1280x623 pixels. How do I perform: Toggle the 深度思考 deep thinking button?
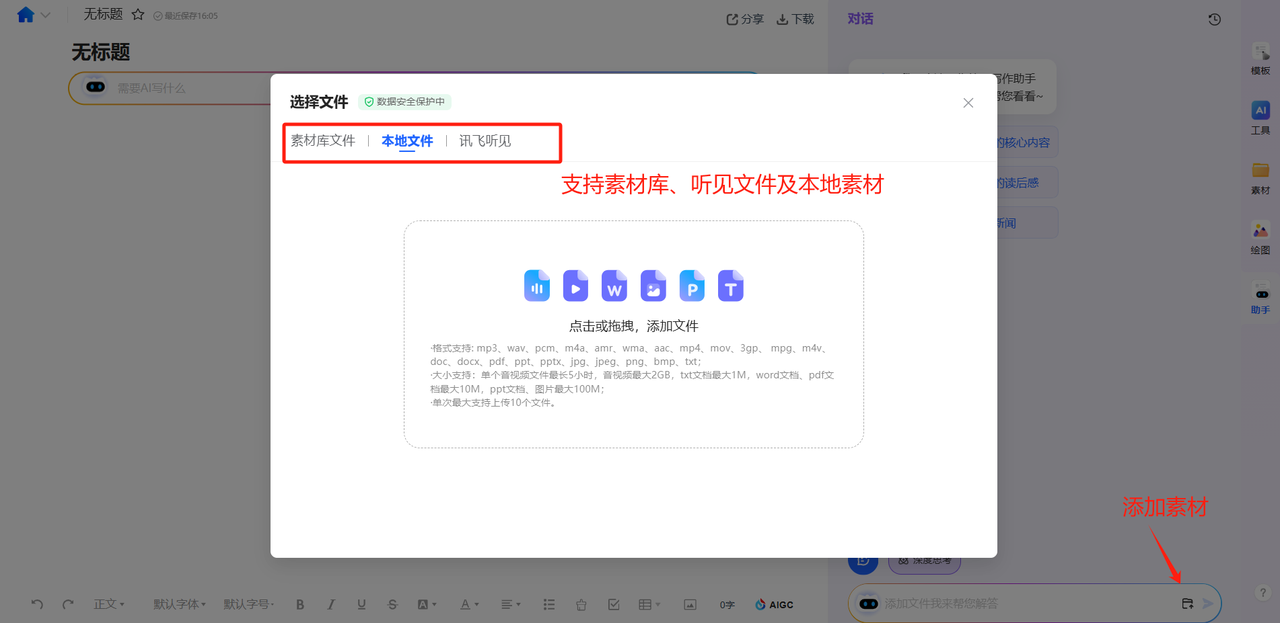click(924, 561)
